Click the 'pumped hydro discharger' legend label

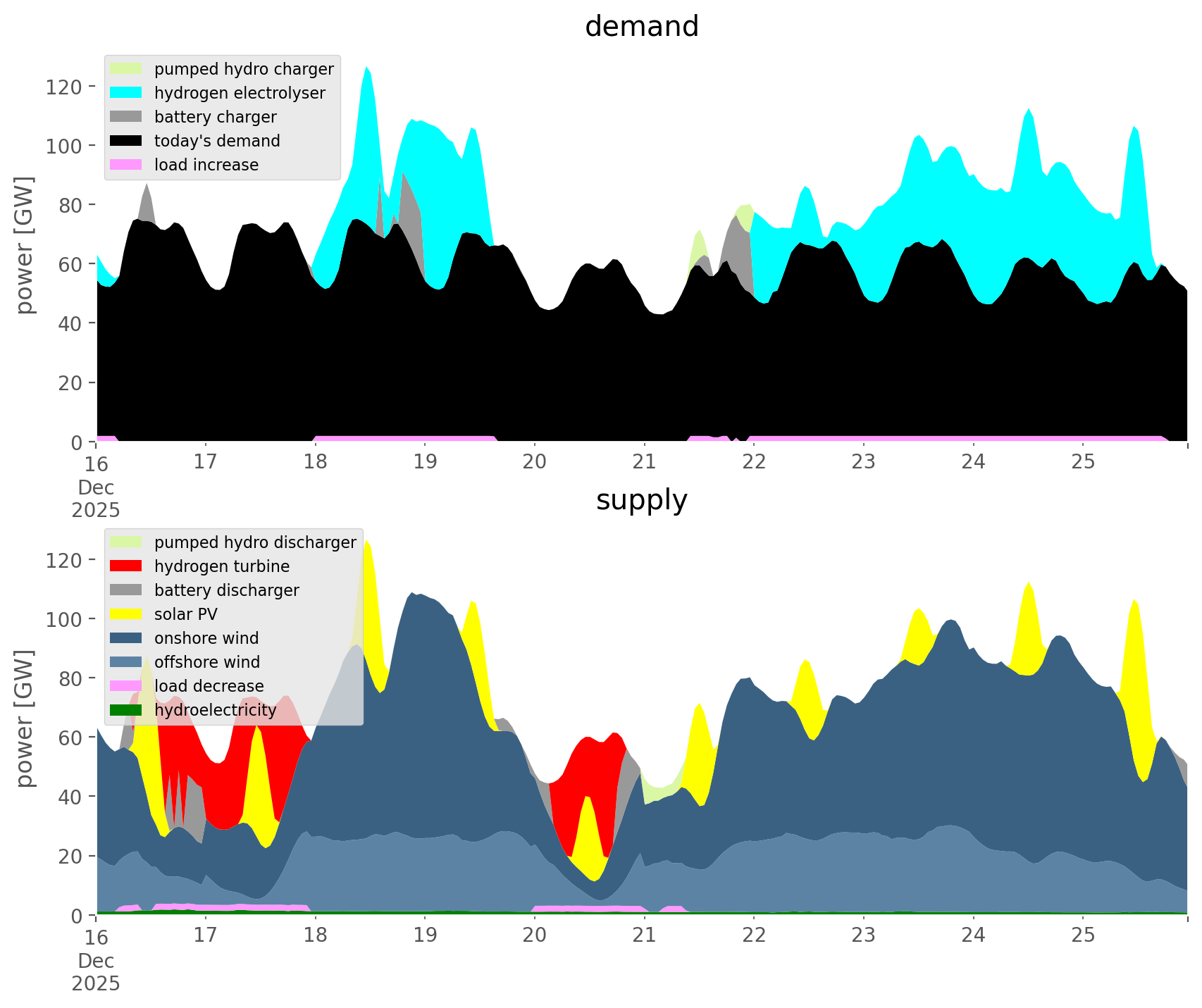point(255,542)
